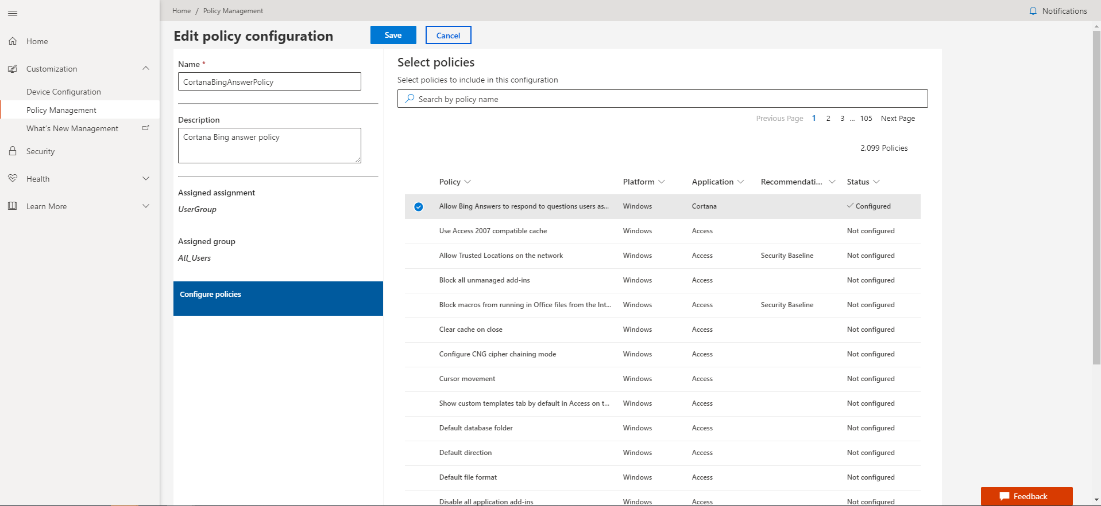
Task: Go to Next Page of policies
Action: pyautogui.click(x=897, y=119)
